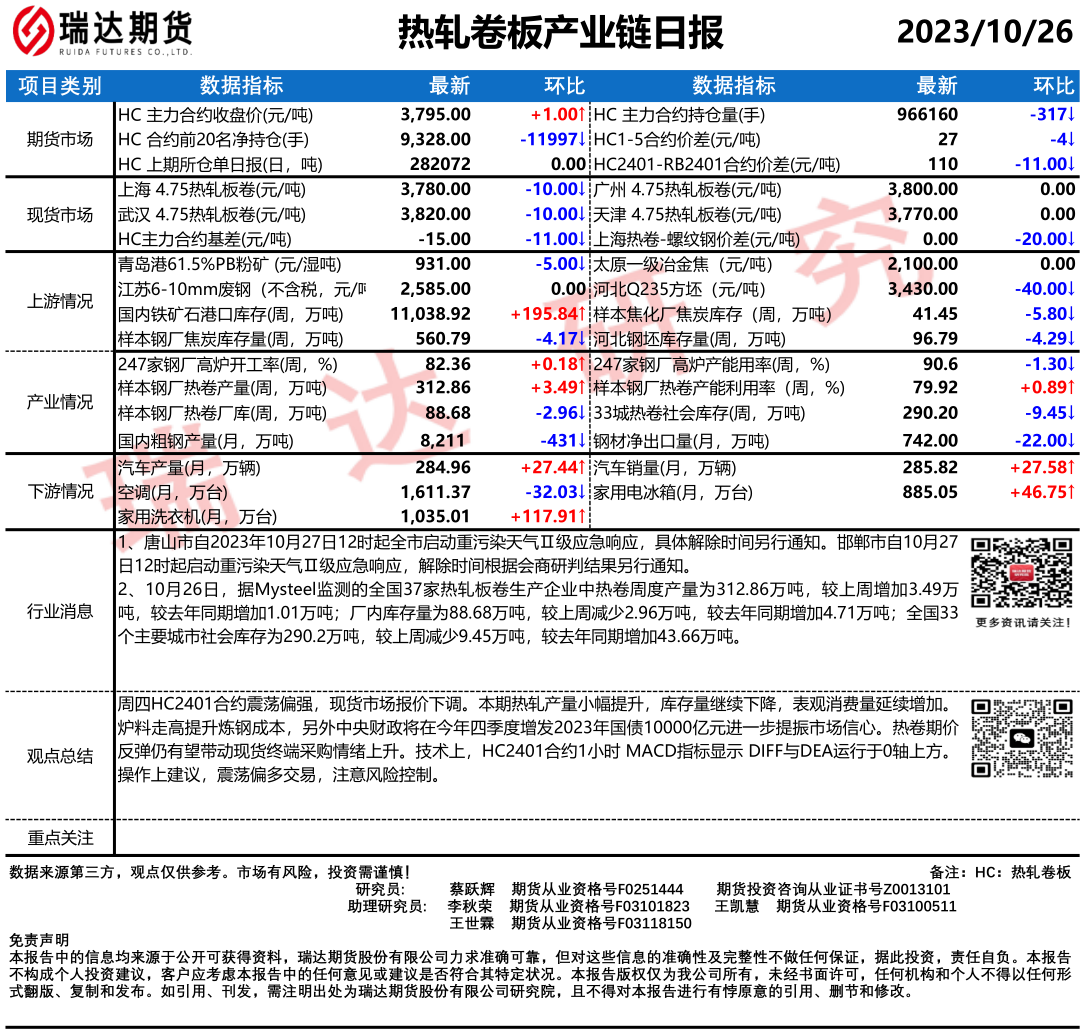
Task: Click the 免责声明 heading
Action: click(39, 940)
